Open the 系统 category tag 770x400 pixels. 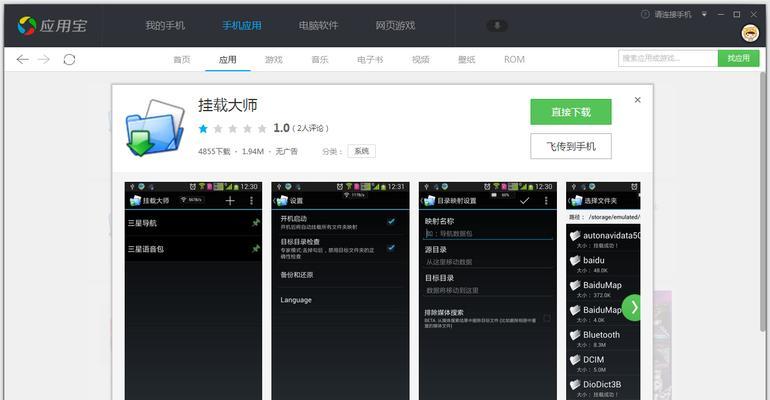(361, 151)
